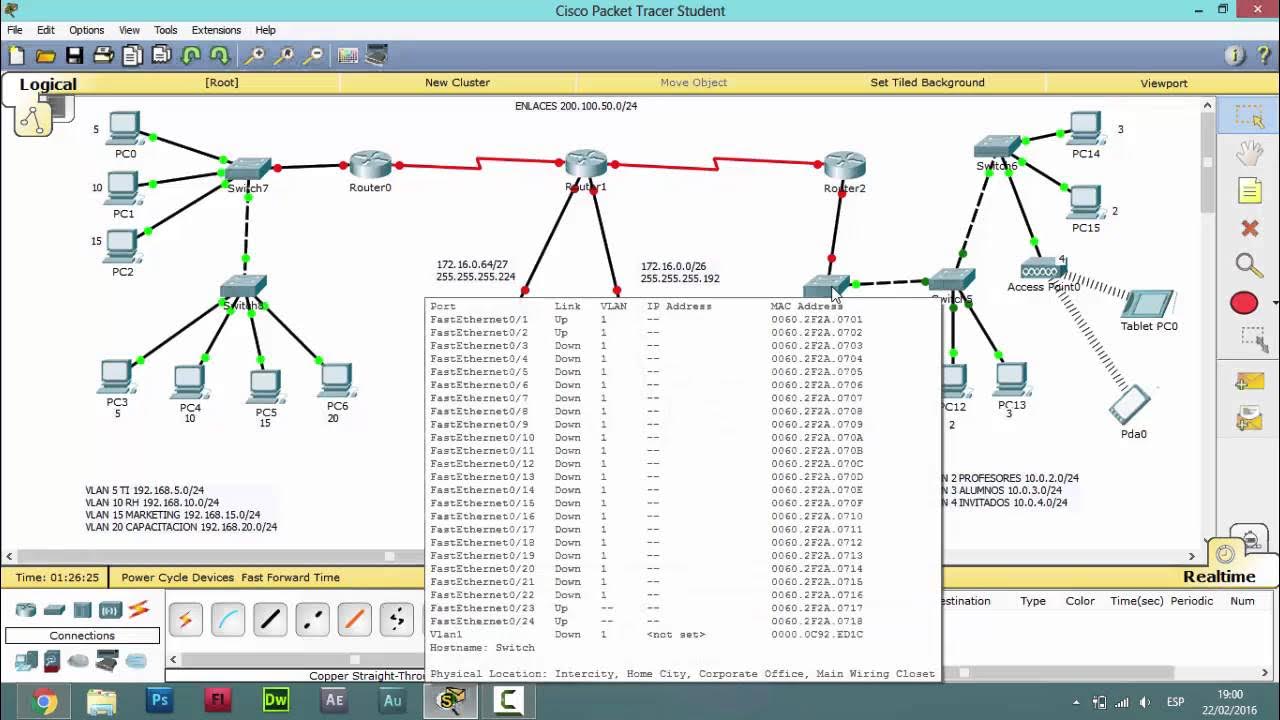Viewport: 1280px width, 720px height.
Task: Select Switches device category icon
Action: coord(54,610)
